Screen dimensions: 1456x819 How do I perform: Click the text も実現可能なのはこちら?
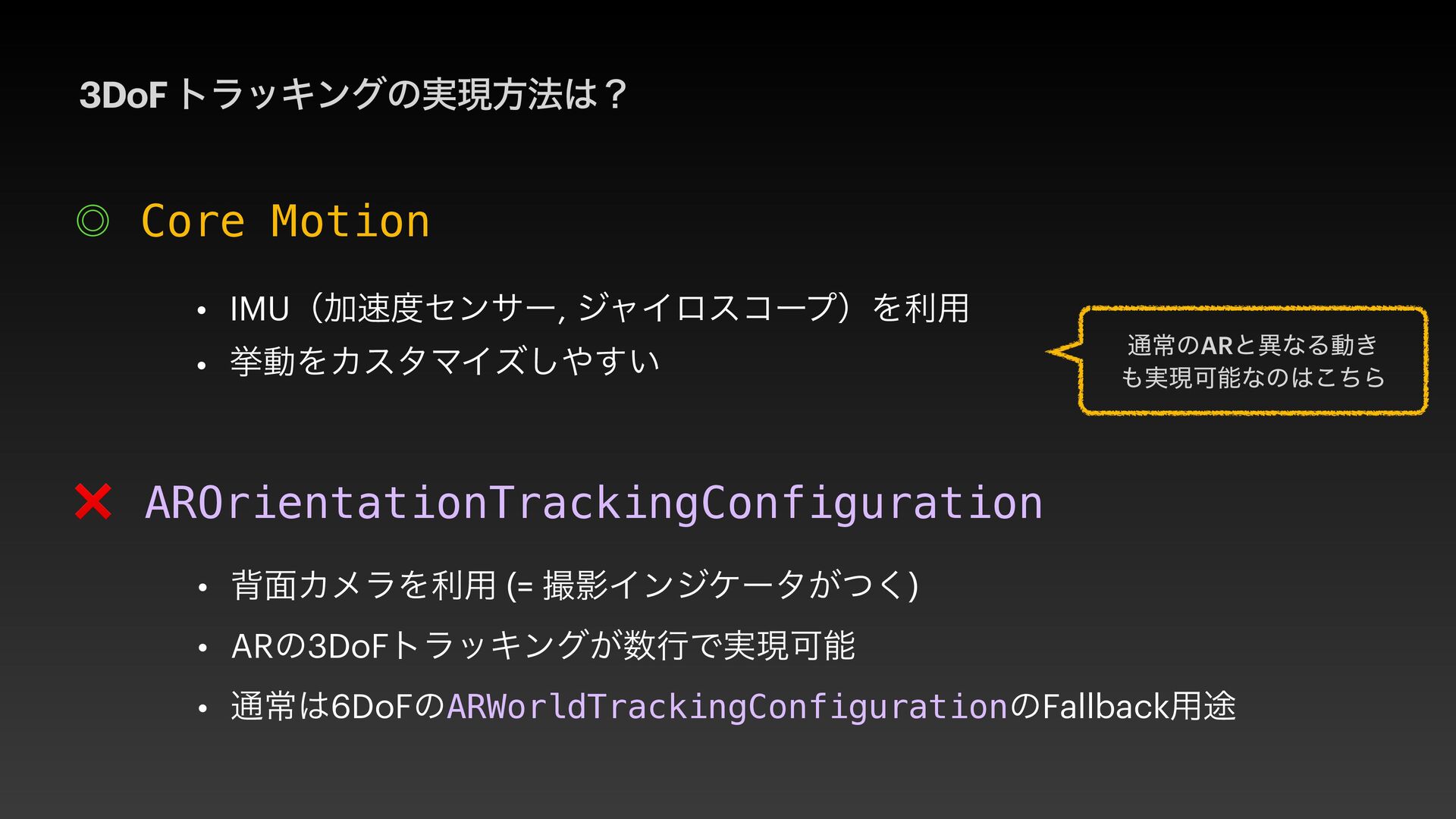click(1253, 377)
